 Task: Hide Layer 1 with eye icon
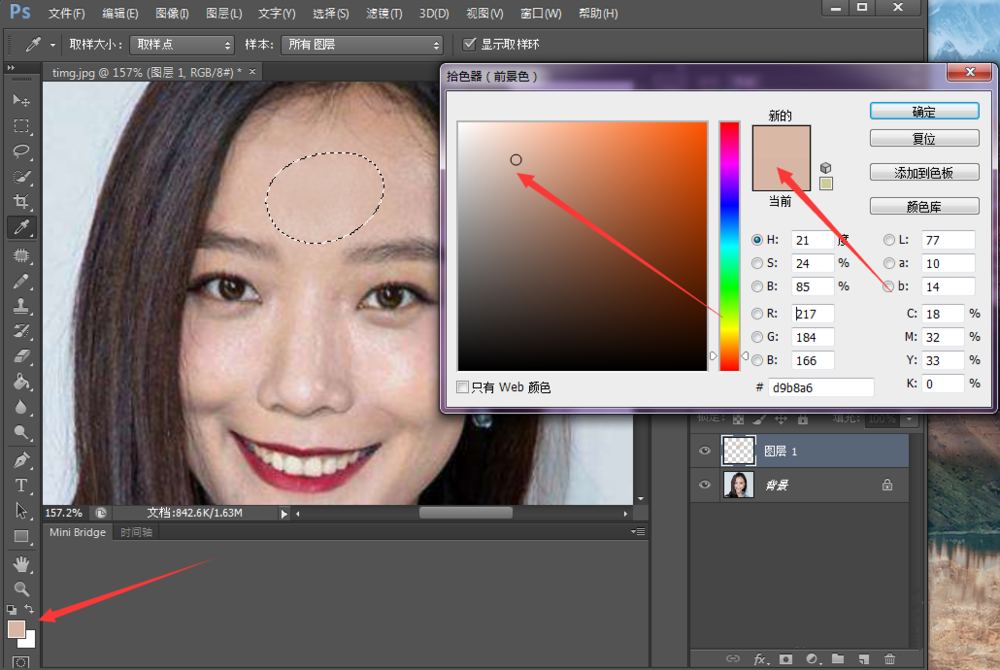[x=705, y=451]
